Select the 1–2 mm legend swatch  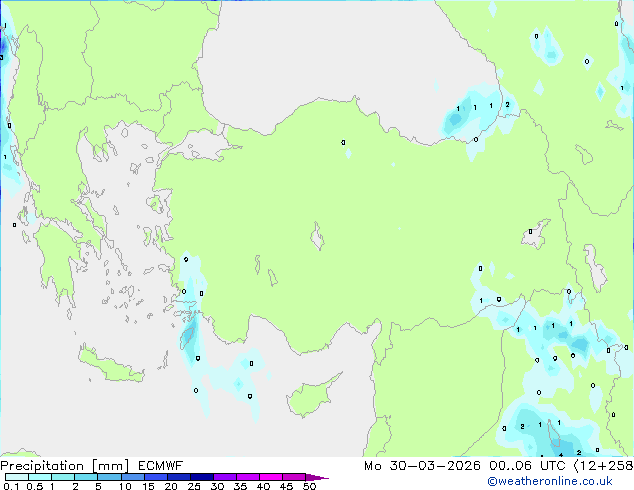point(63,477)
